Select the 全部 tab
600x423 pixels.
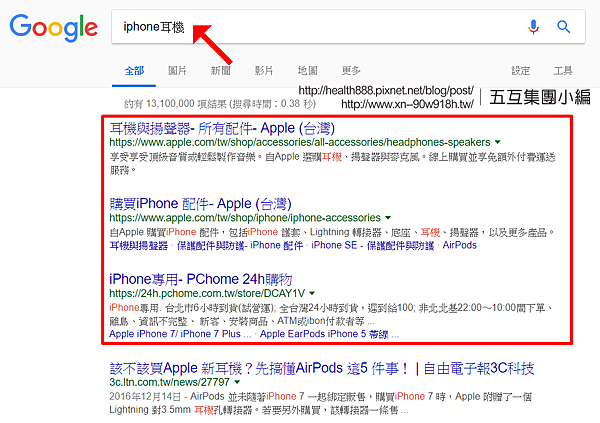134,71
